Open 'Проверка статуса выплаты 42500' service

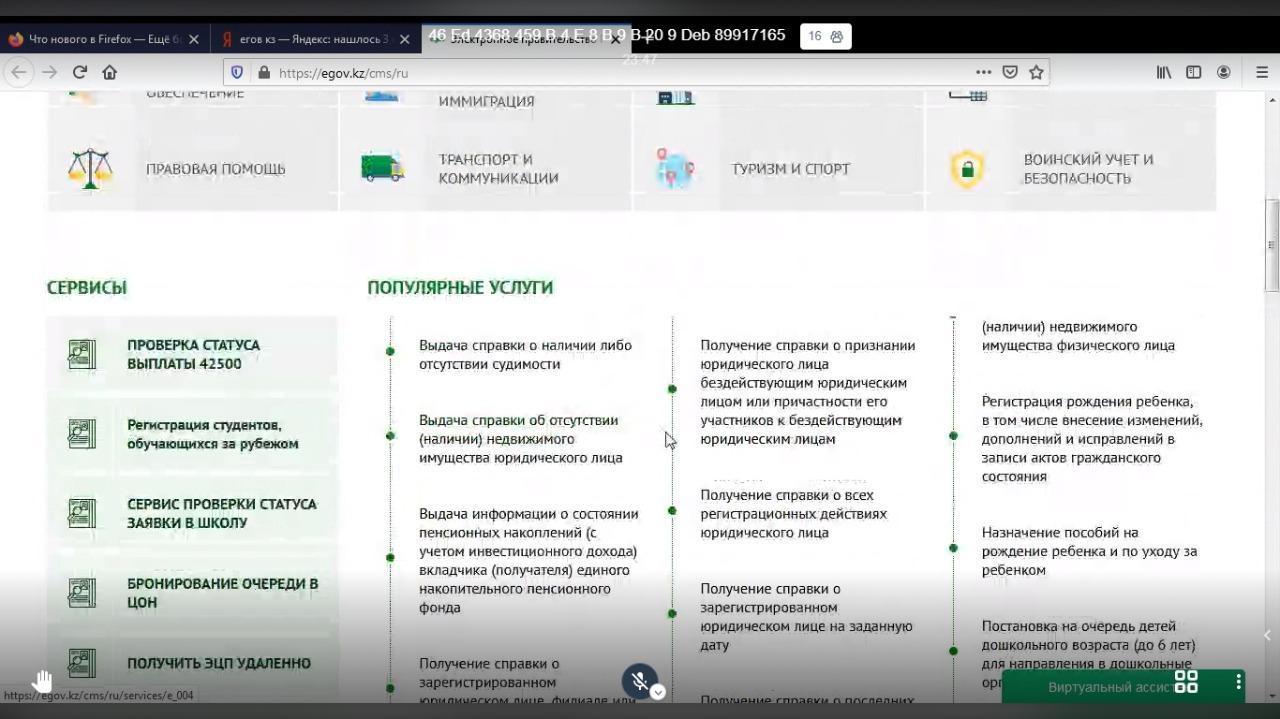[193, 354]
